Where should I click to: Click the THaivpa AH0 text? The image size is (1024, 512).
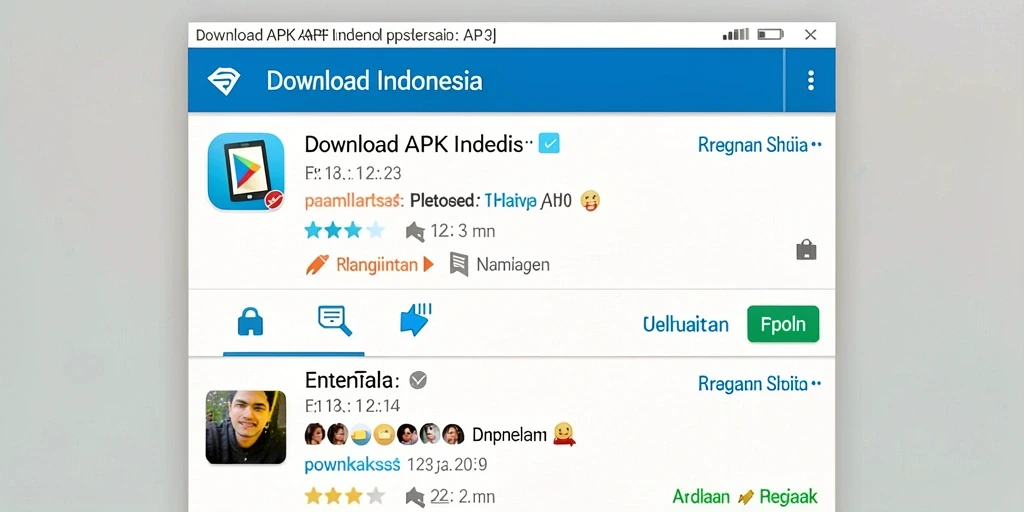pos(528,201)
